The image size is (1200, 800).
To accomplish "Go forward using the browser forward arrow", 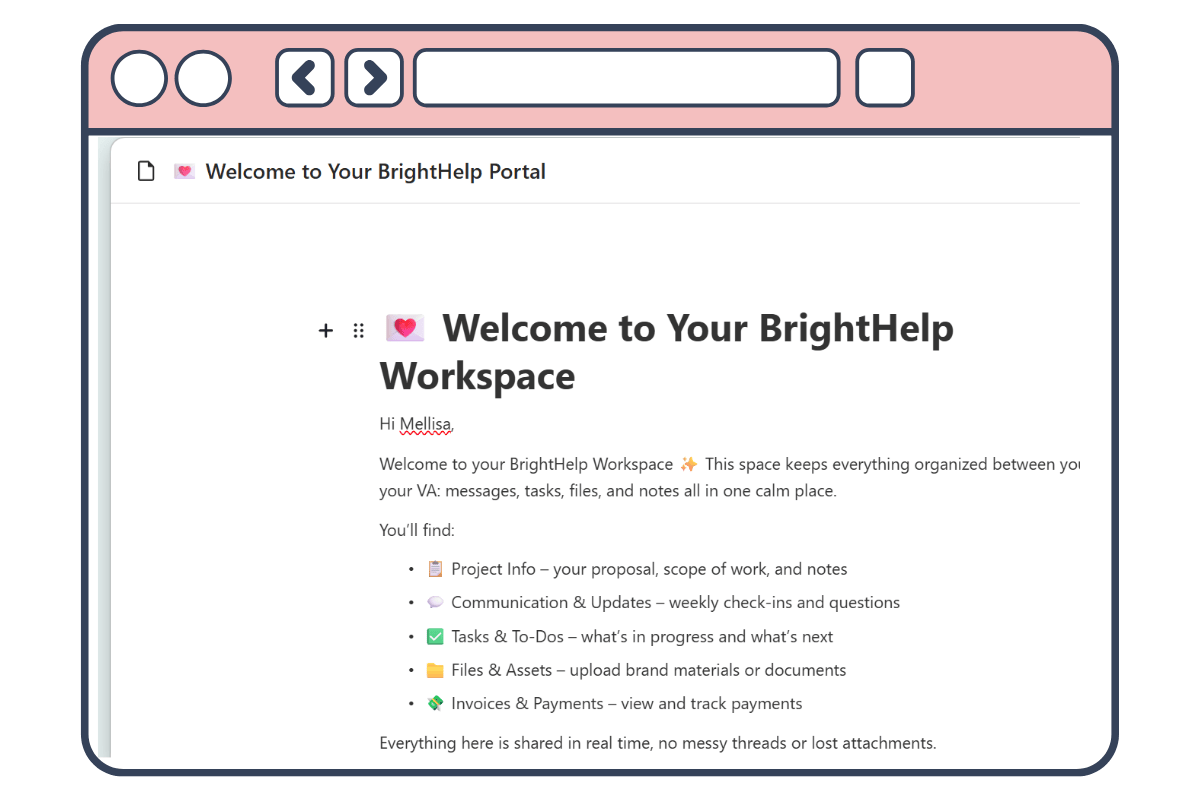I will pos(374,77).
